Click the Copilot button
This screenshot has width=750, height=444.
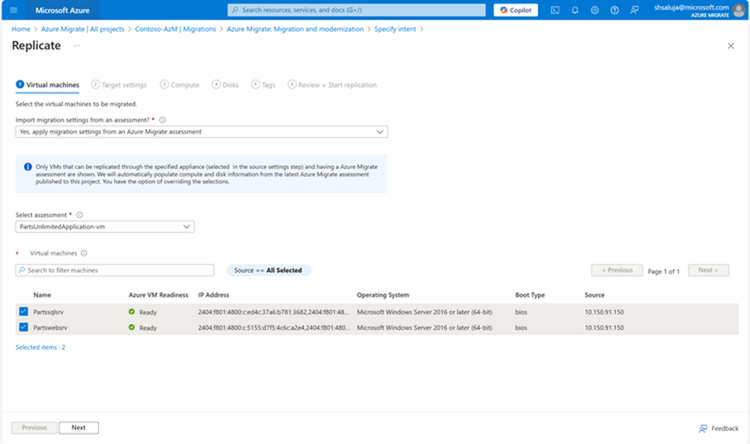pyautogui.click(x=516, y=10)
